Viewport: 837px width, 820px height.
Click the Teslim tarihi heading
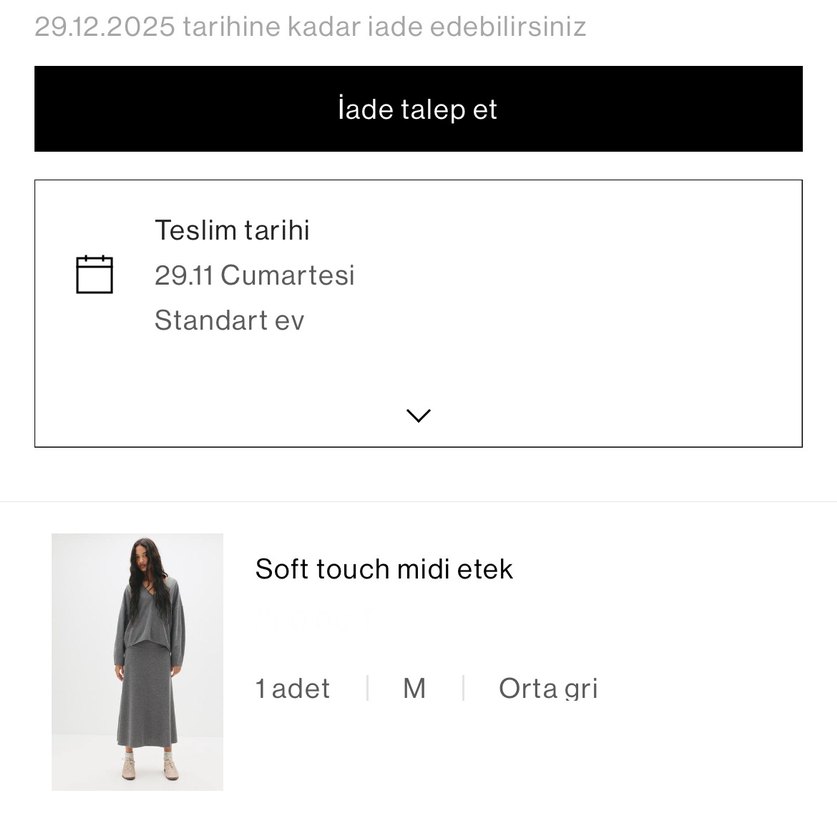[x=232, y=230]
